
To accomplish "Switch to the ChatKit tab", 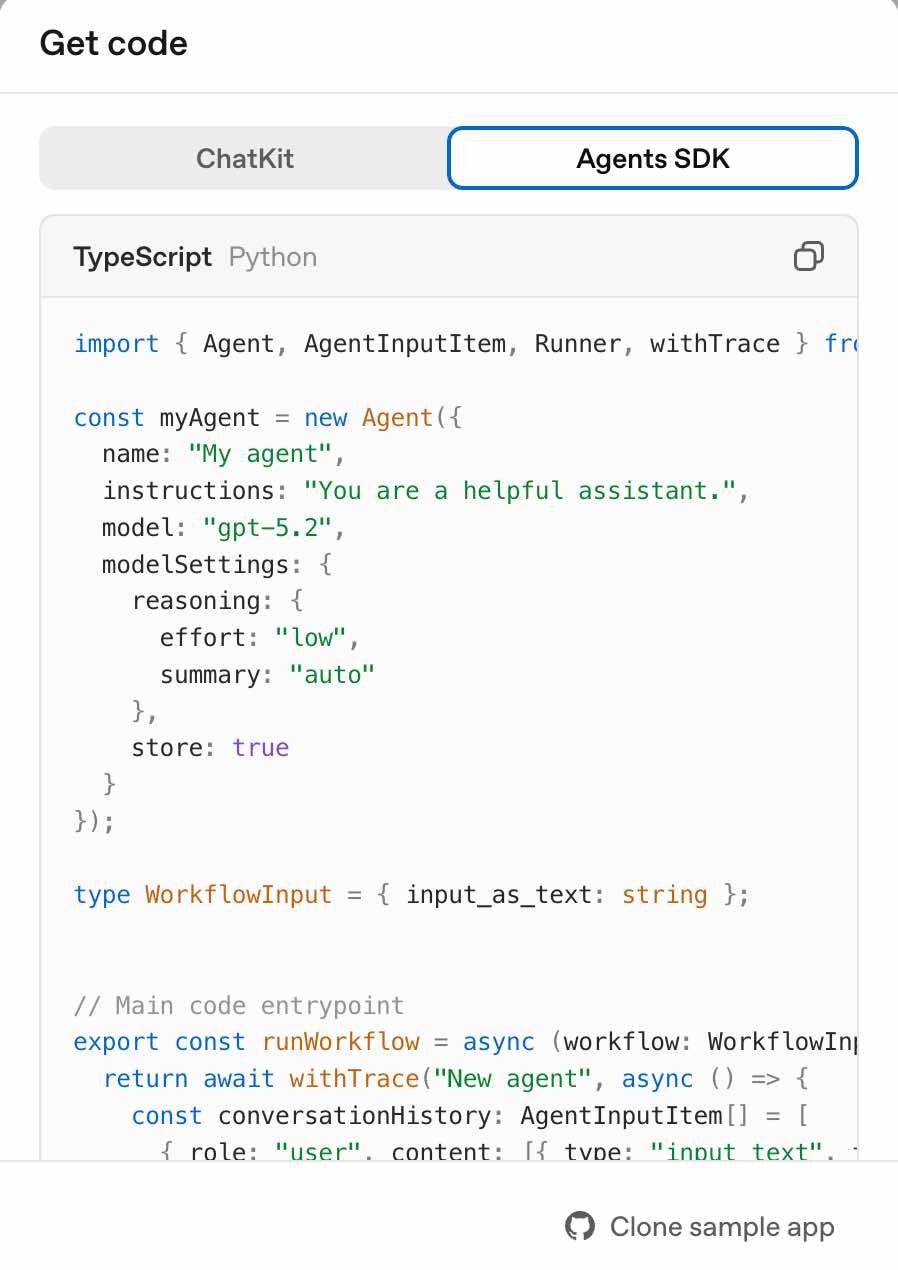I will coord(245,158).
